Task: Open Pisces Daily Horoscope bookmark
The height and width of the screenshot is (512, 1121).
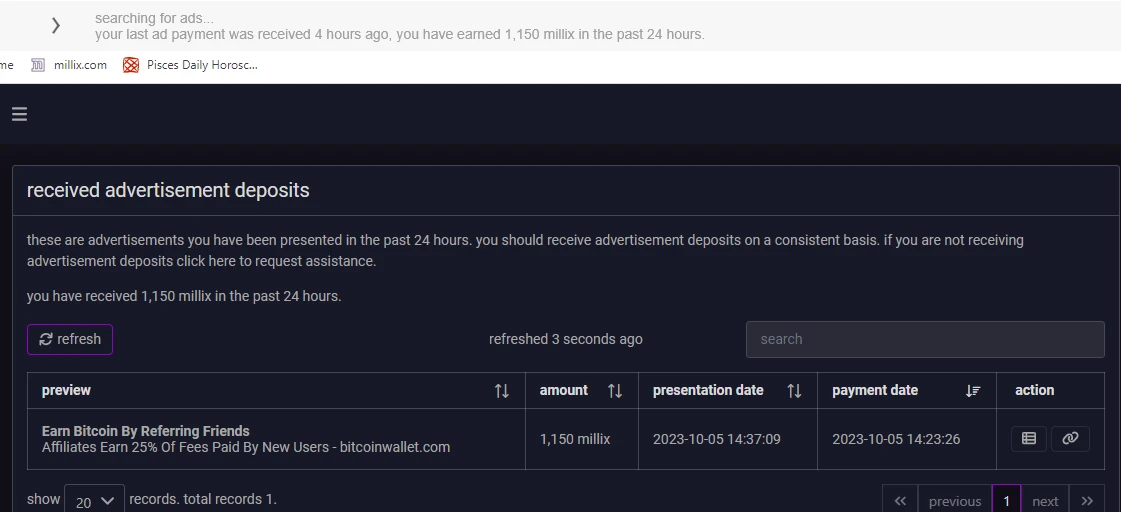Action: (190, 65)
